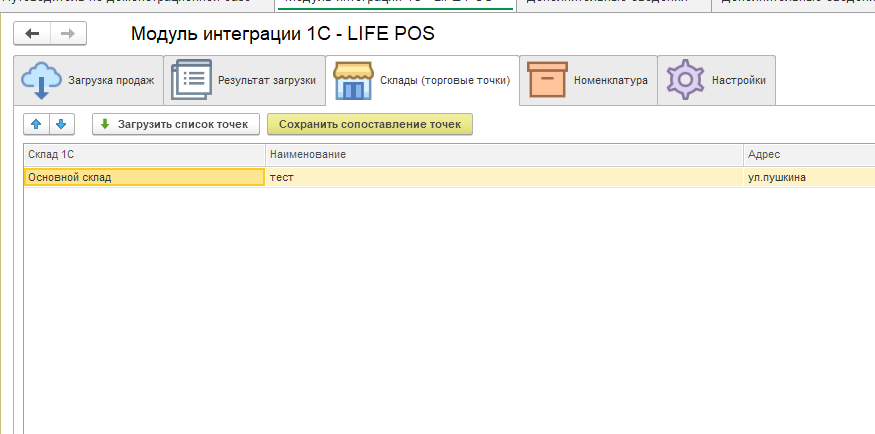Click the Наименование column header
The width and height of the screenshot is (875, 434).
504,155
